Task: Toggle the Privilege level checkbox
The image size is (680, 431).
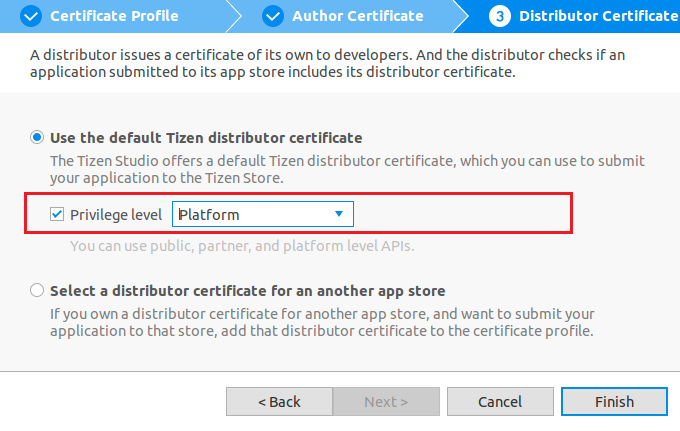Action: pos(58,214)
